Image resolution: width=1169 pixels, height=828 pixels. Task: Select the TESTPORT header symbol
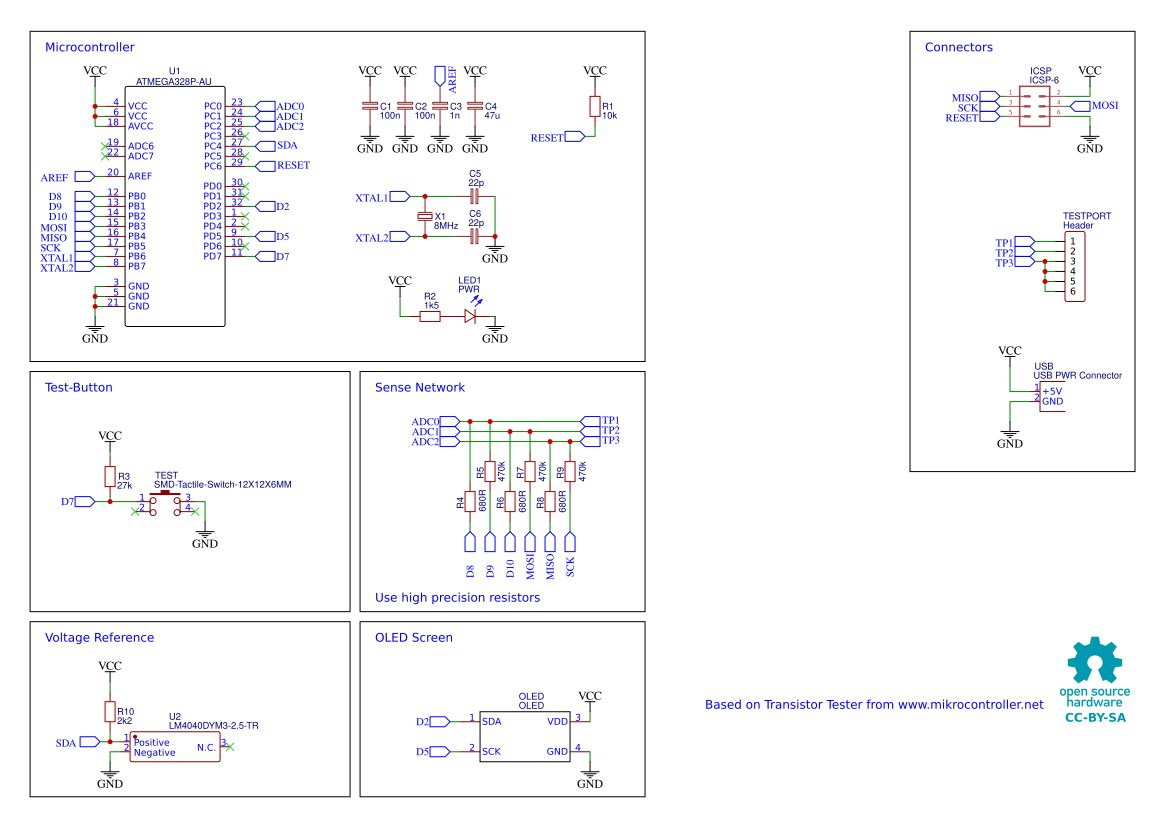[x=1074, y=266]
